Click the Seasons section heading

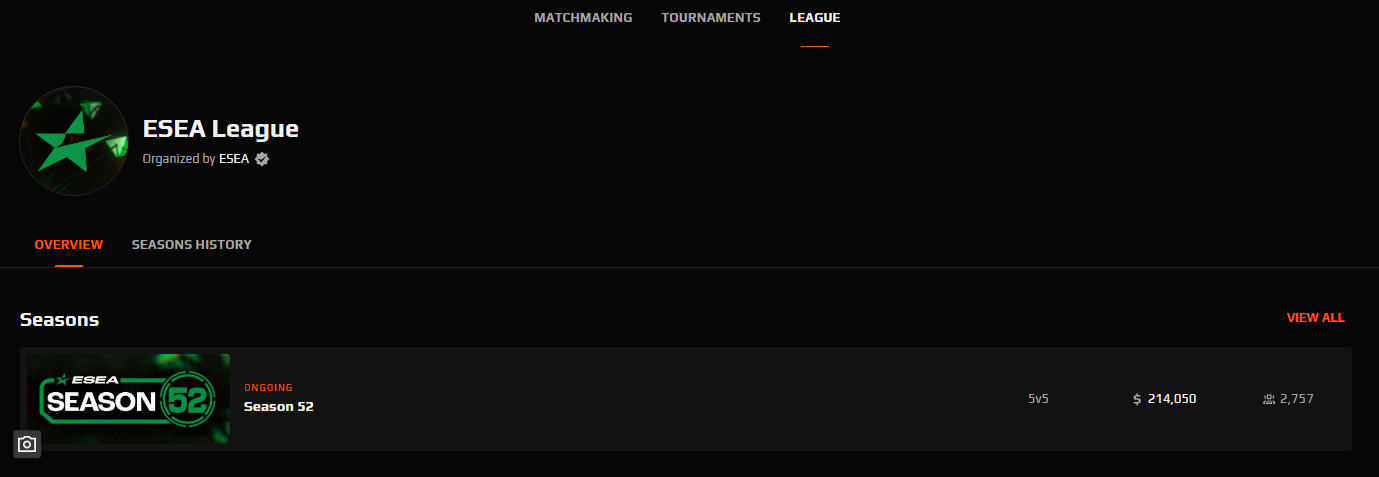[x=60, y=320]
